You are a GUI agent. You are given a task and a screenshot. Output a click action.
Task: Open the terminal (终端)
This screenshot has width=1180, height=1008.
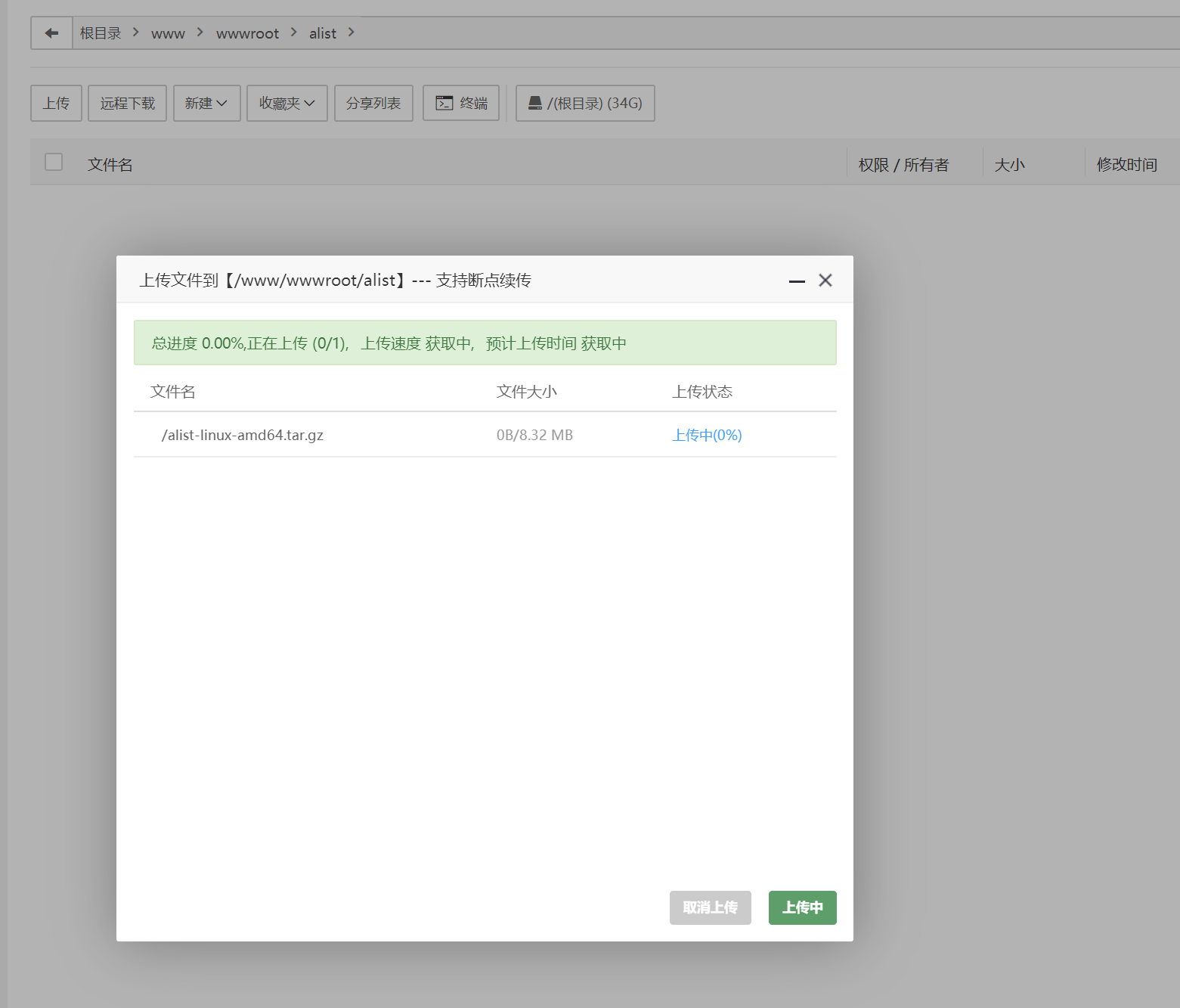461,103
